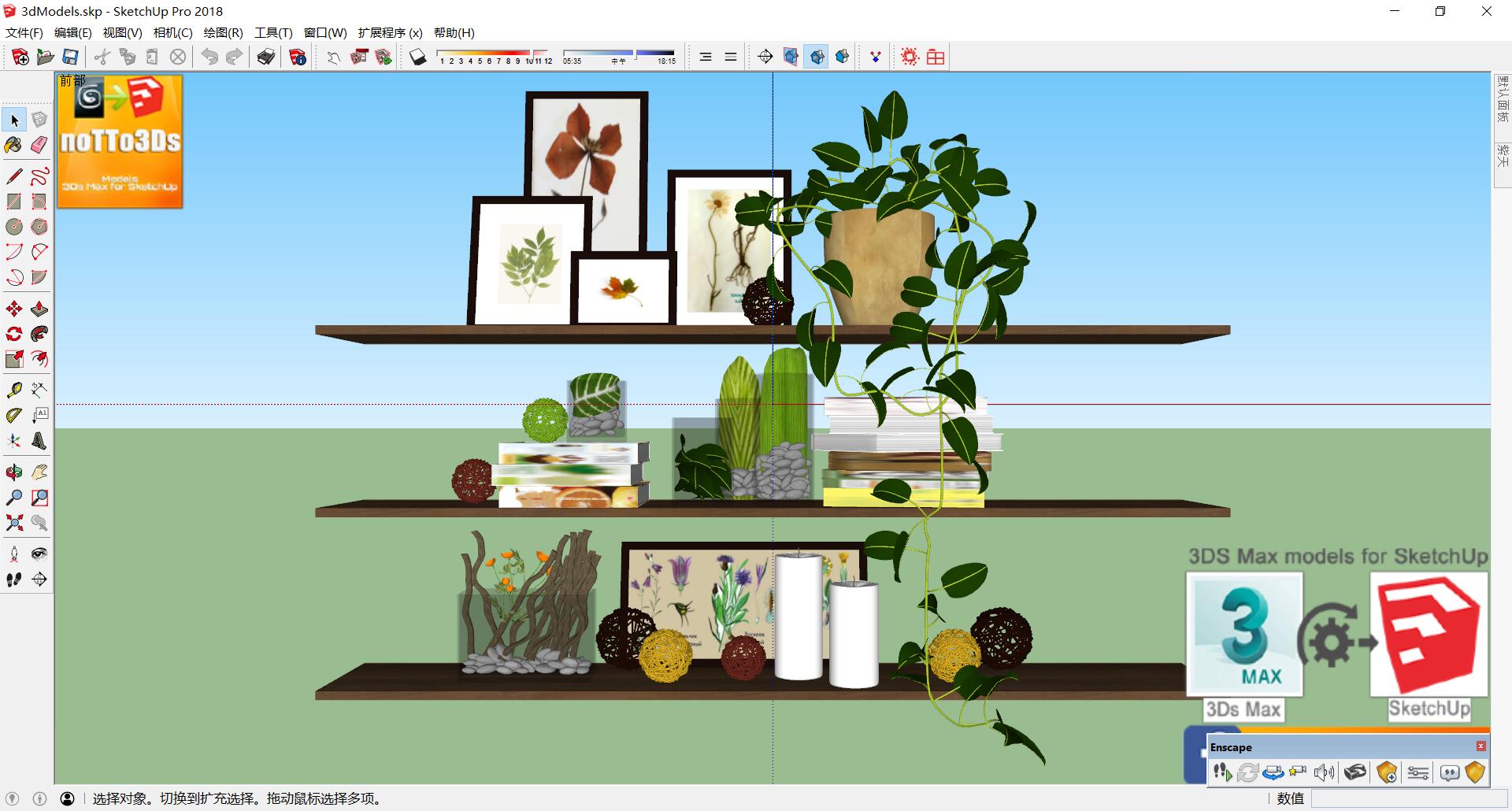Image resolution: width=1512 pixels, height=811 pixels.
Task: Choose the Section Plane tool
Action: [x=39, y=579]
